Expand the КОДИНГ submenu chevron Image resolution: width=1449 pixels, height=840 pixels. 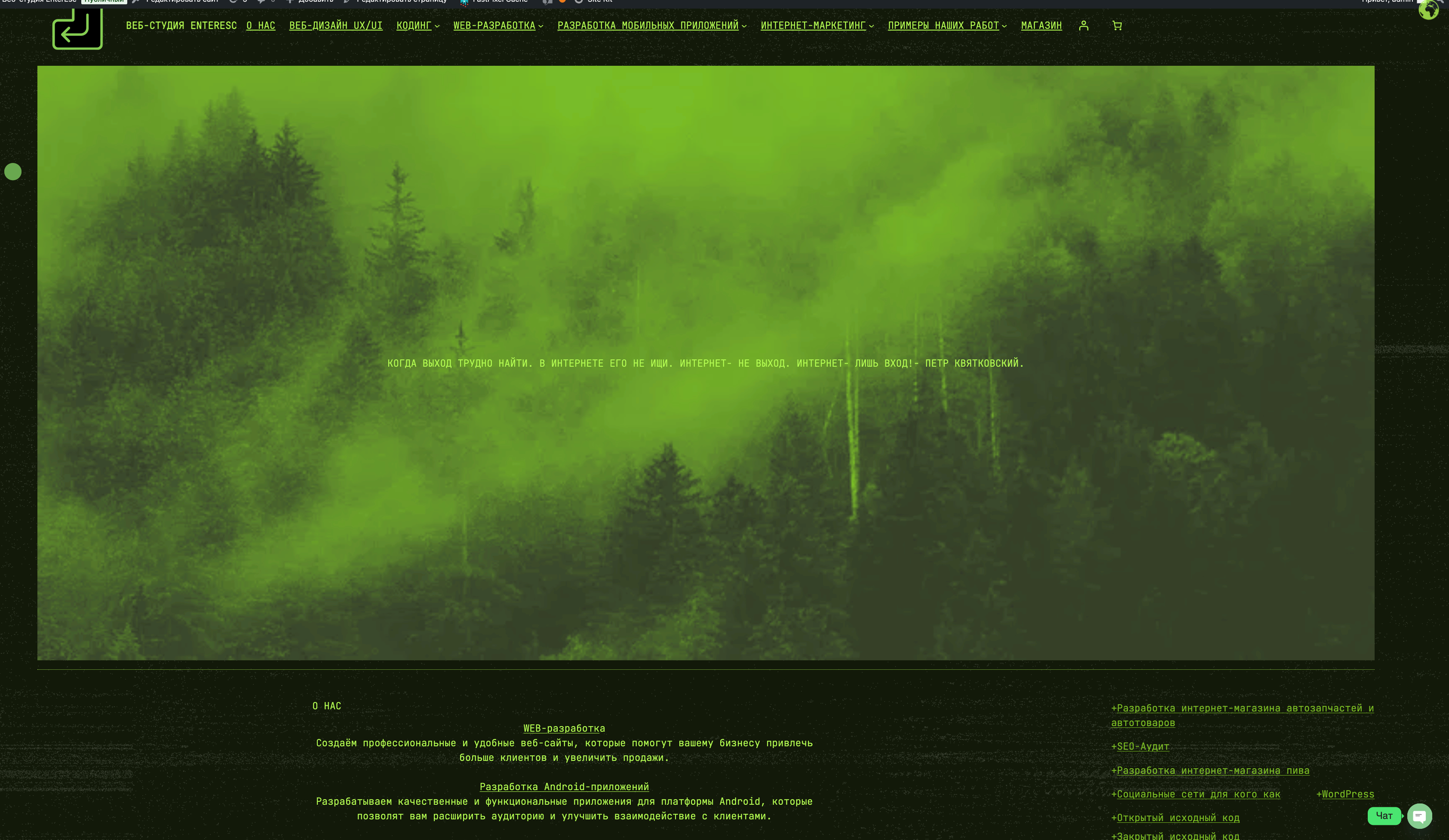coord(437,26)
